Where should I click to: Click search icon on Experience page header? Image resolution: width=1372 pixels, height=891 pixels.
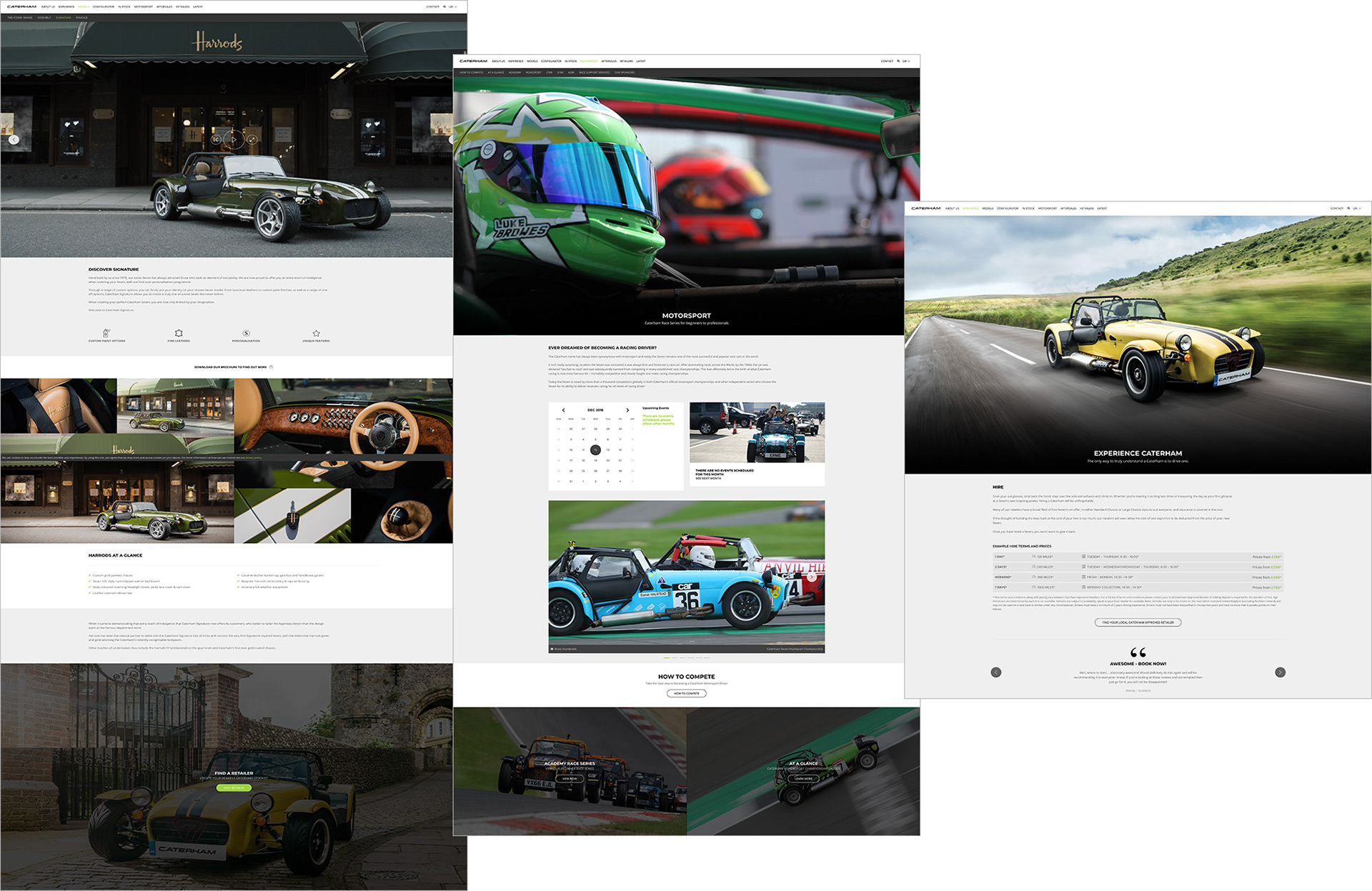pyautogui.click(x=1348, y=209)
